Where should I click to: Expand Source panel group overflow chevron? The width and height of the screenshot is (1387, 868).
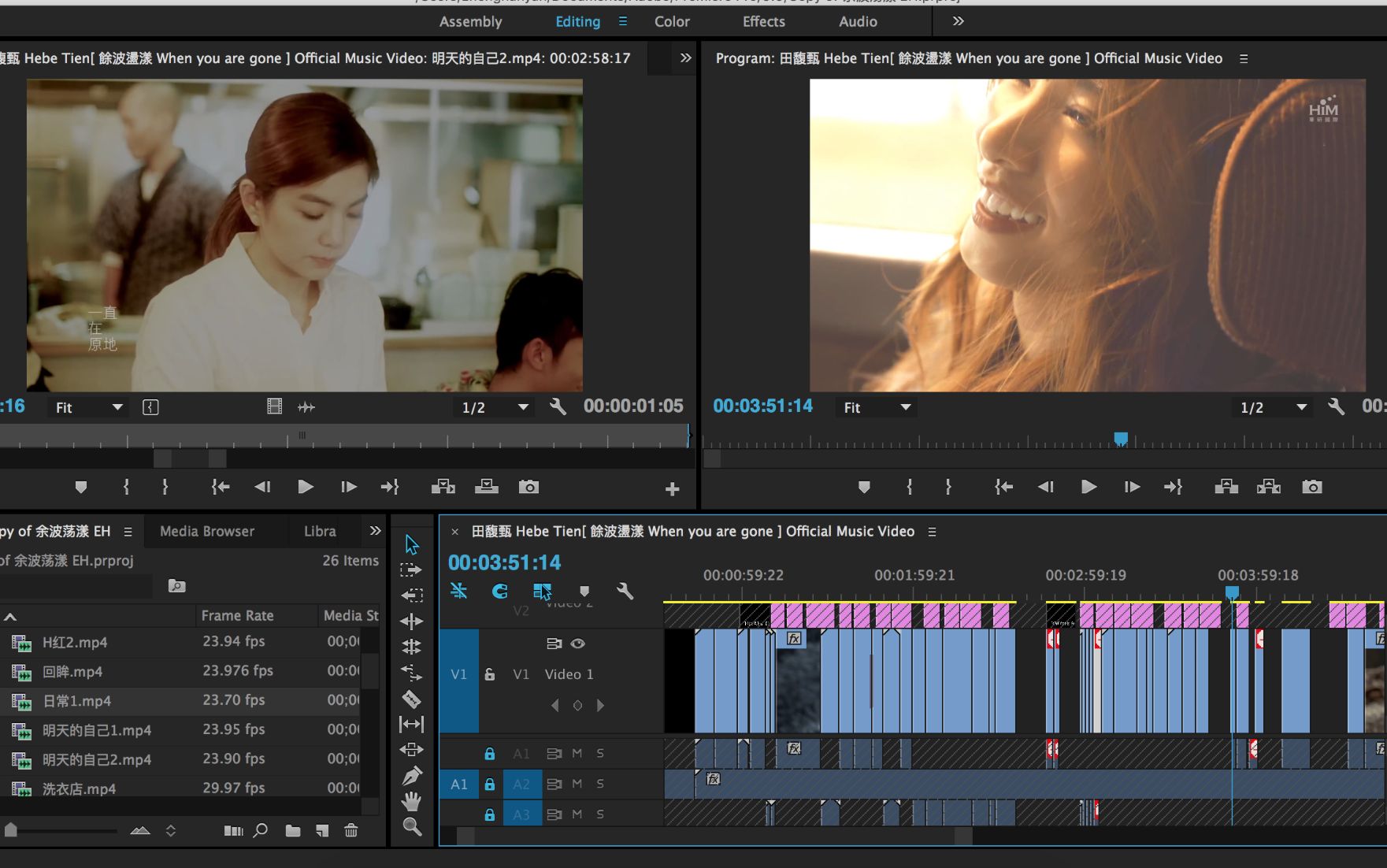tap(685, 57)
